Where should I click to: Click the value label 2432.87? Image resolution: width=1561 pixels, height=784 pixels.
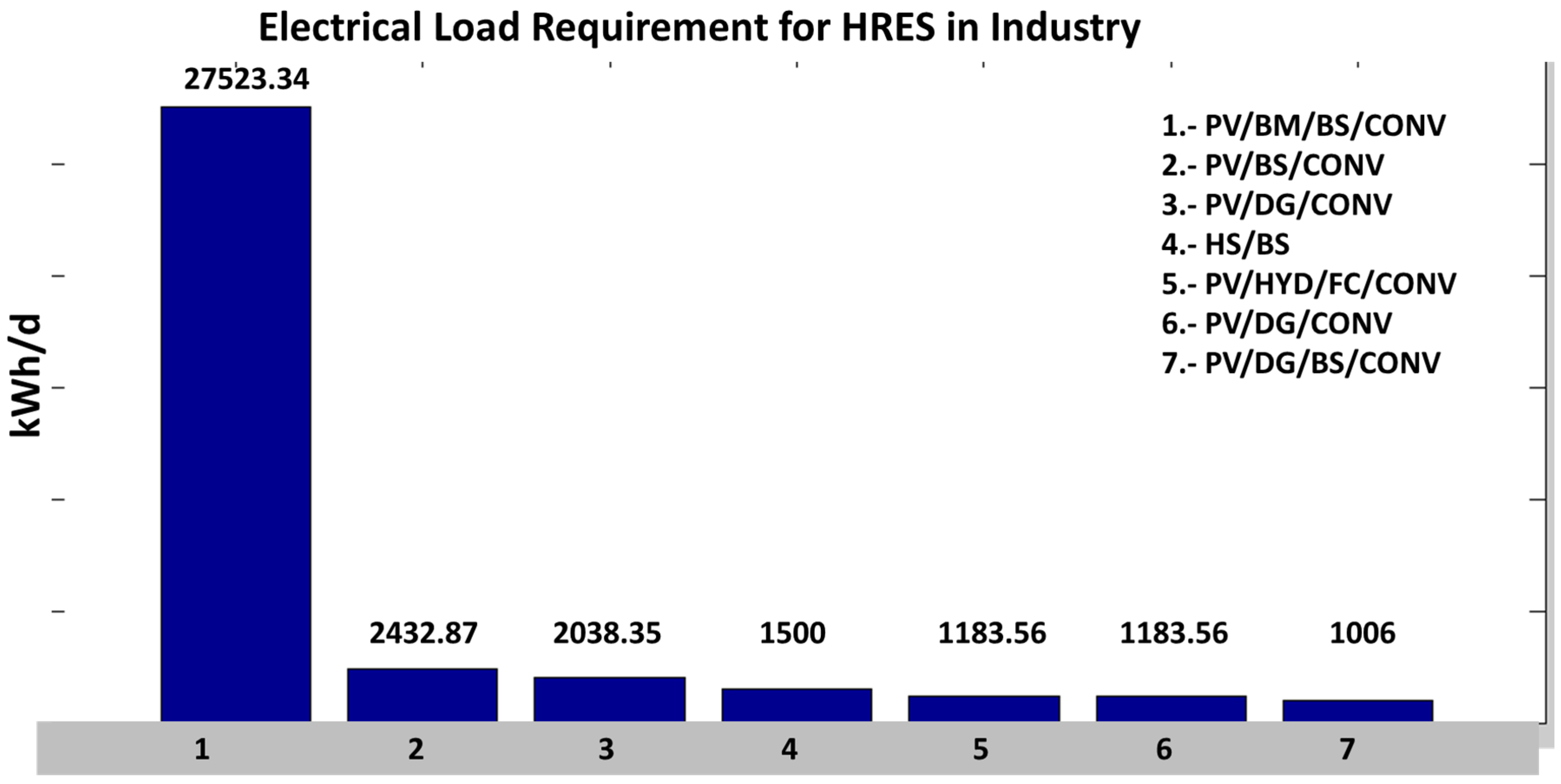click(x=423, y=634)
